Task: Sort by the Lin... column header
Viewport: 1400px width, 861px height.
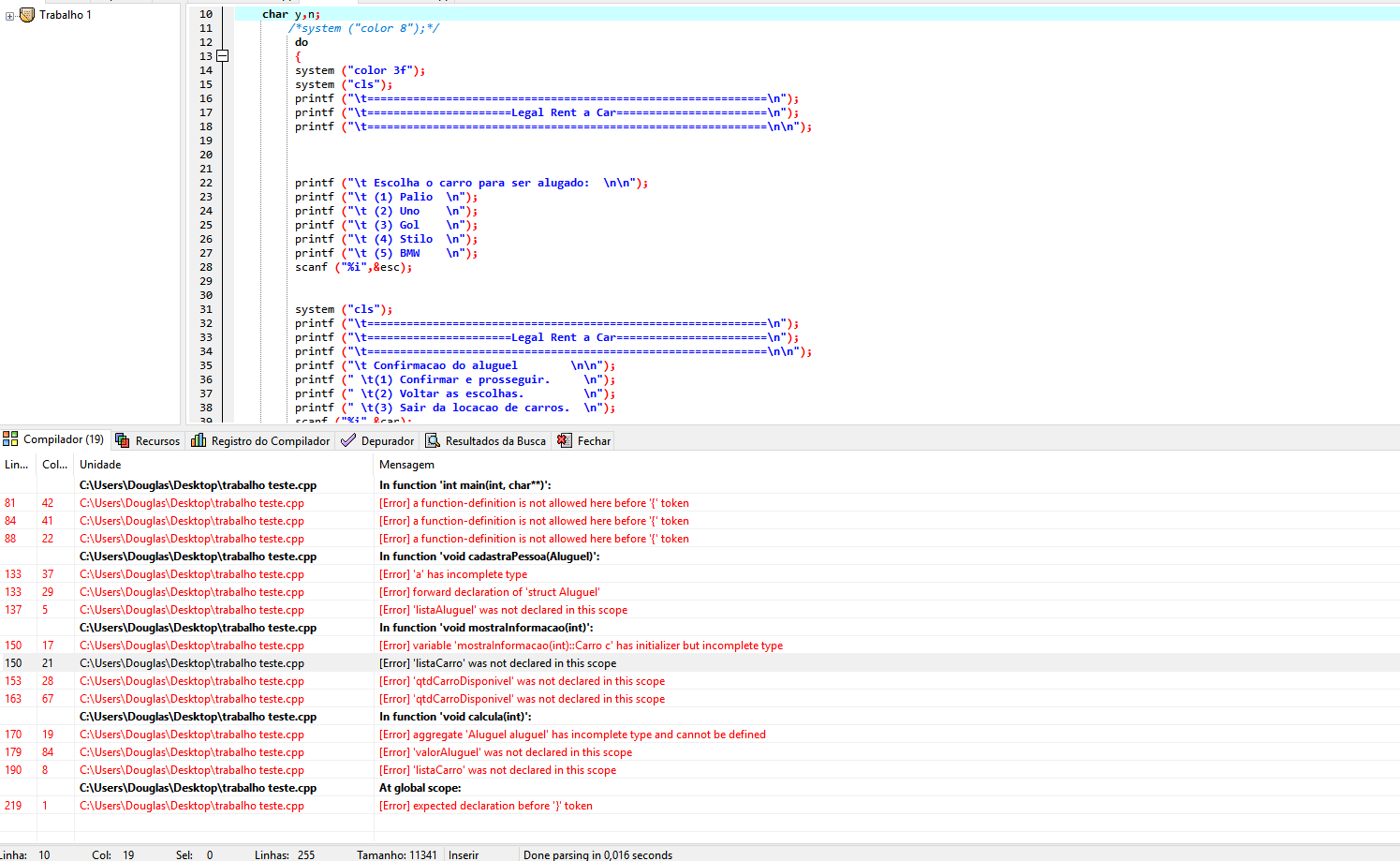Action: (x=18, y=465)
